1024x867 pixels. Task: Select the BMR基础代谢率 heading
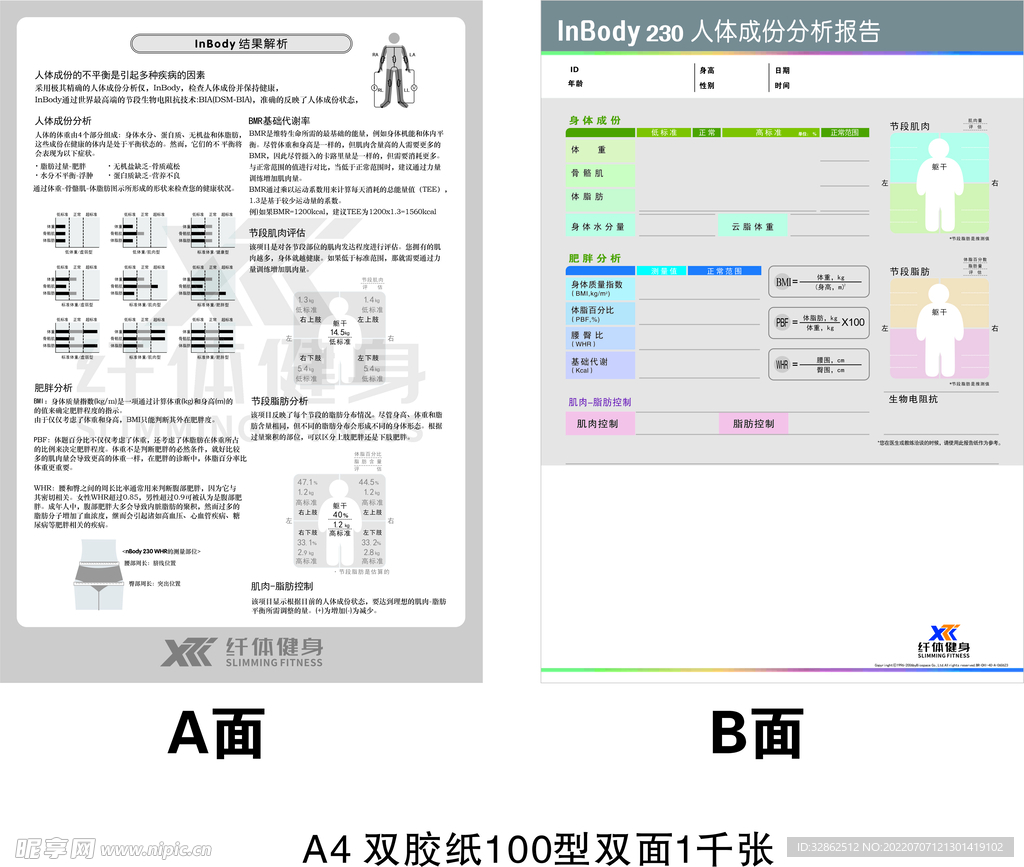click(279, 121)
